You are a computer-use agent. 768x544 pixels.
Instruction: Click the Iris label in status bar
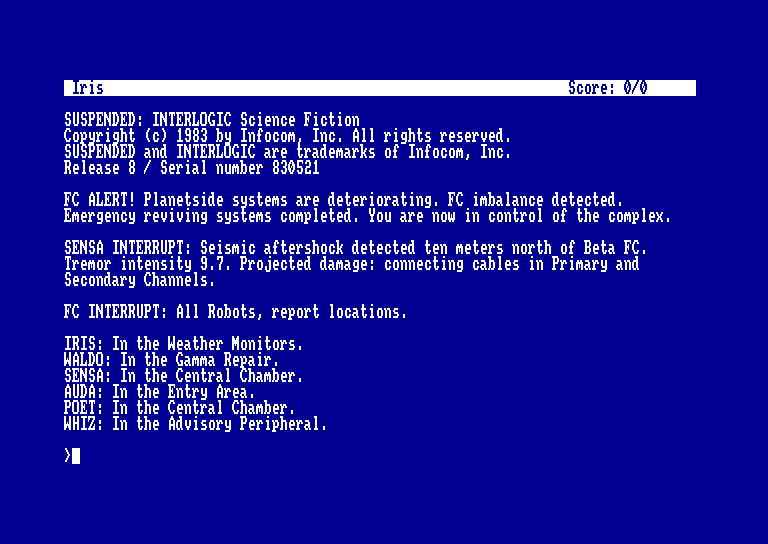click(88, 88)
